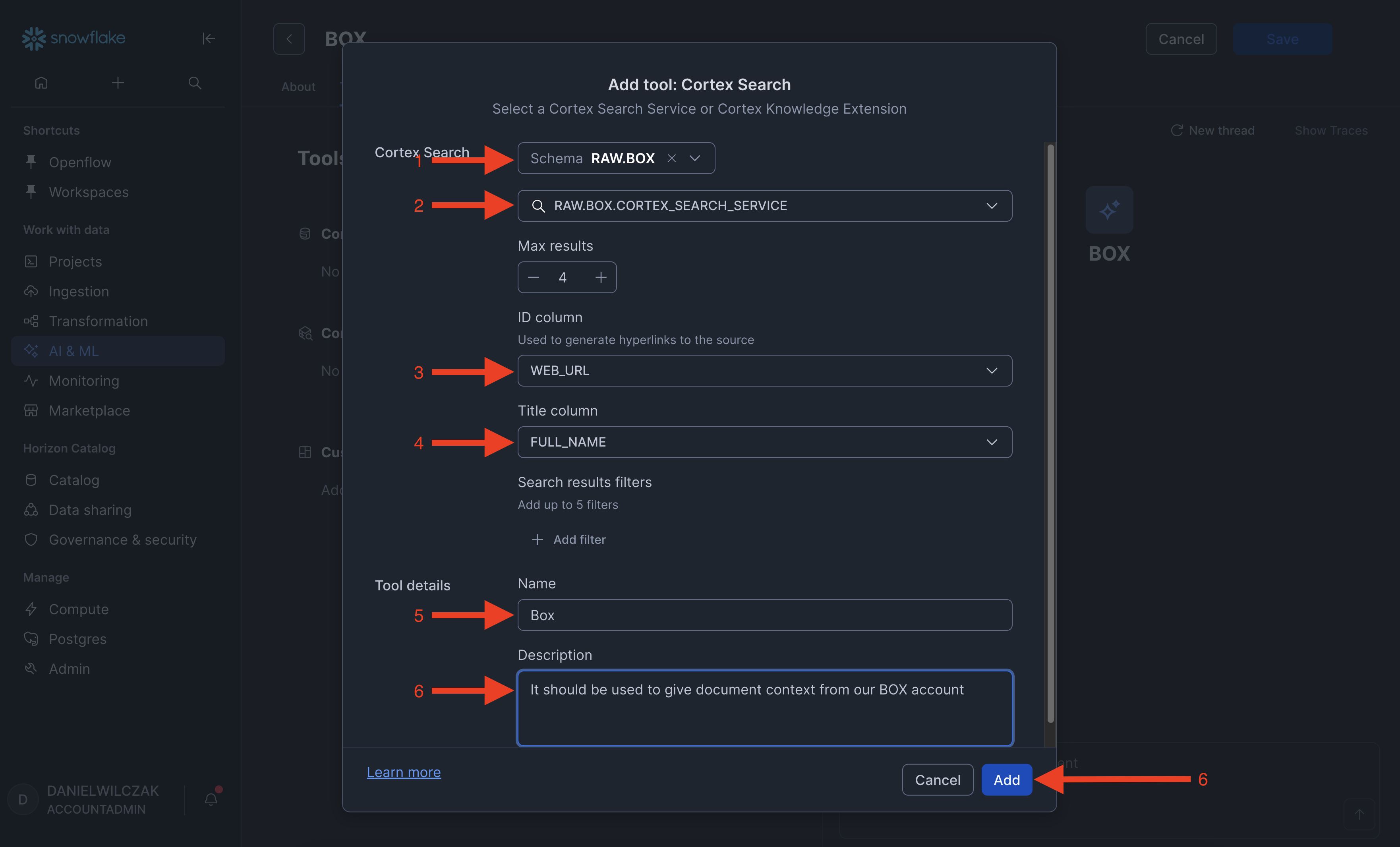
Task: Click the Add filter plus icon
Action: (x=537, y=540)
